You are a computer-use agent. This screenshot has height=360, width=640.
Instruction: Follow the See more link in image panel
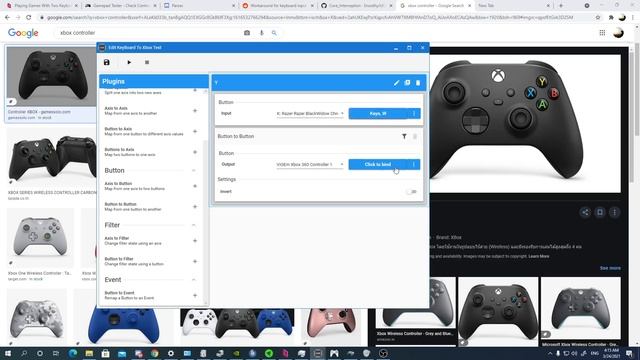tap(610, 268)
